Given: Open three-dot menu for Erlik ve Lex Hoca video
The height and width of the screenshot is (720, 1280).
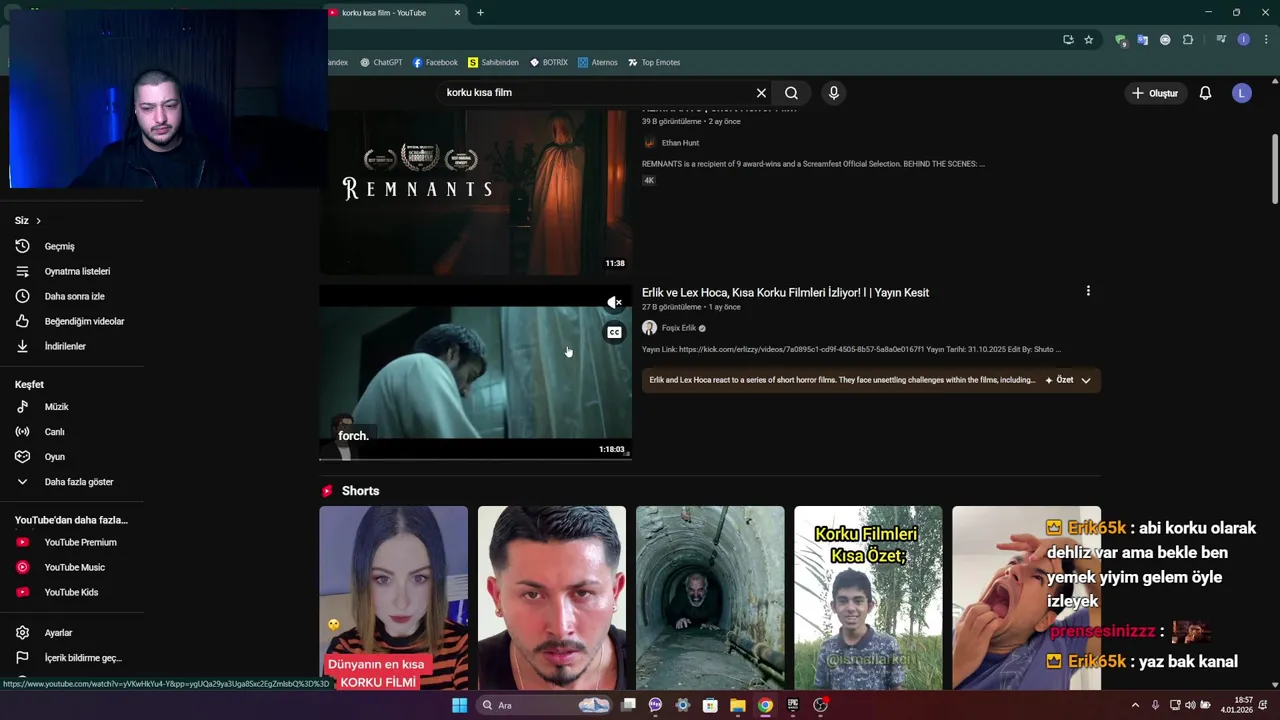Looking at the screenshot, I should point(1088,291).
